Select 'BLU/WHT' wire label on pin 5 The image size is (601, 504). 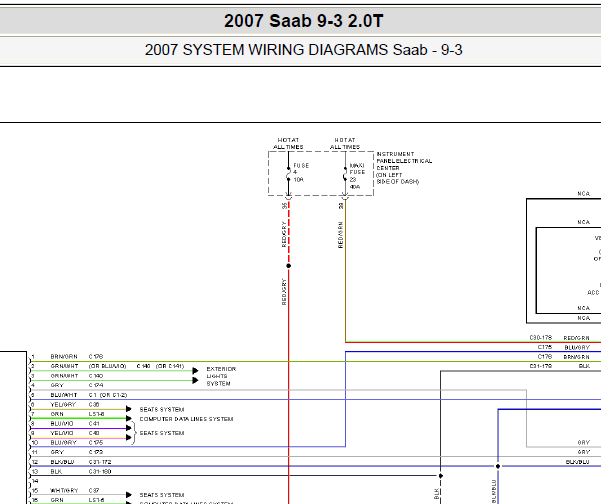coord(64,395)
